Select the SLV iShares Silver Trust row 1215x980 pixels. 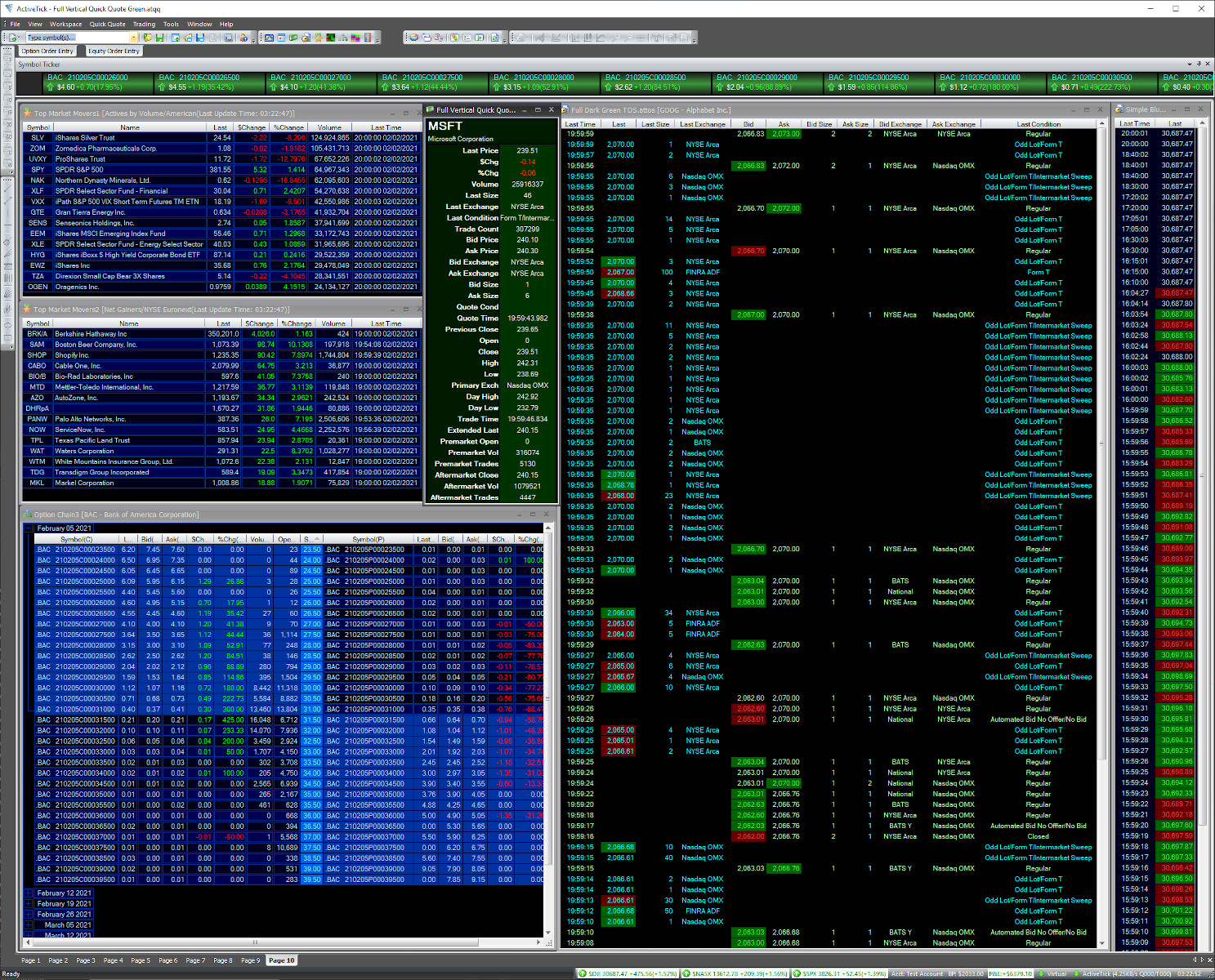(x=222, y=138)
